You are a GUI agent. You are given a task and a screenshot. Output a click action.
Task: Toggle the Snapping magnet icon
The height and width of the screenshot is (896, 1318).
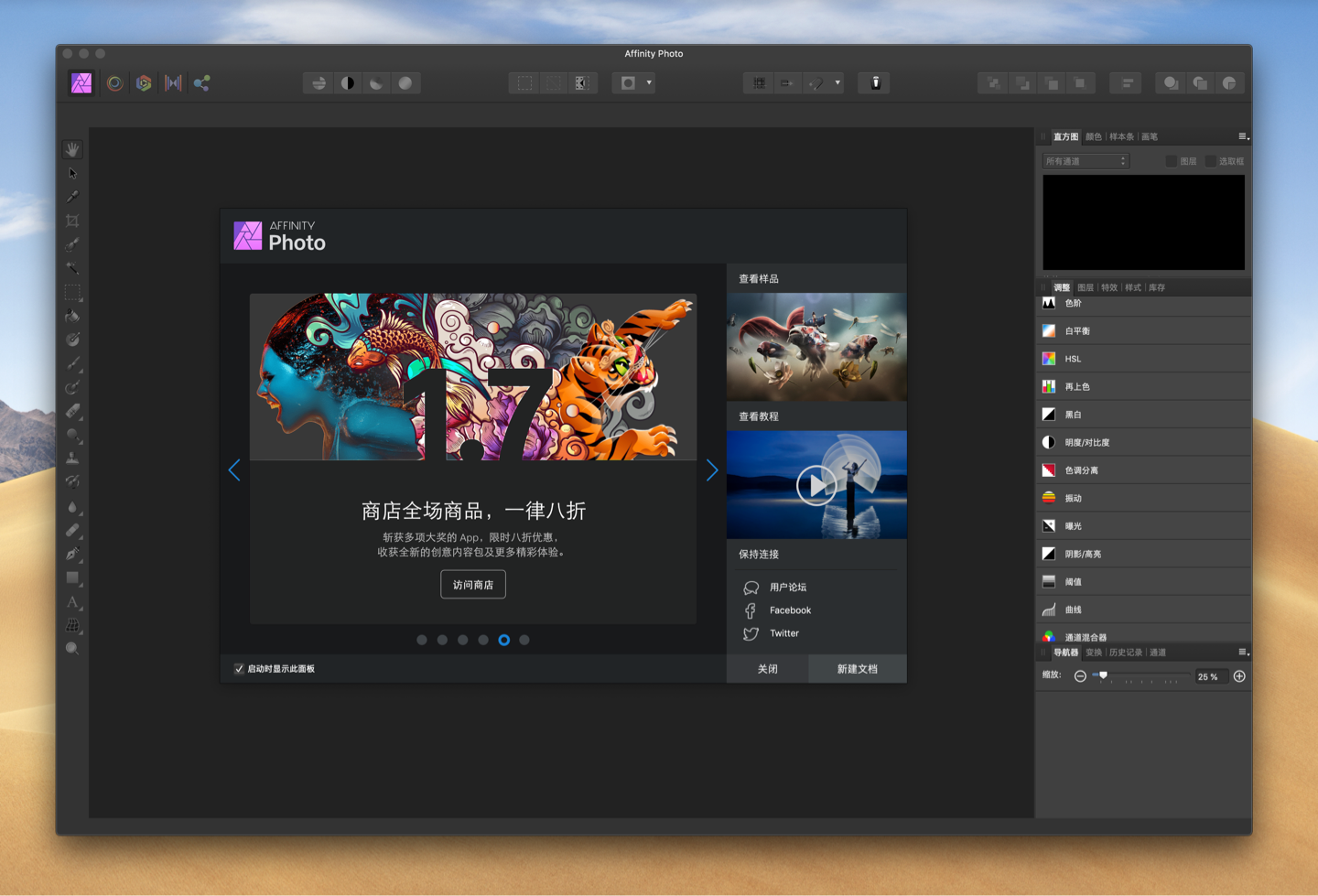816,83
